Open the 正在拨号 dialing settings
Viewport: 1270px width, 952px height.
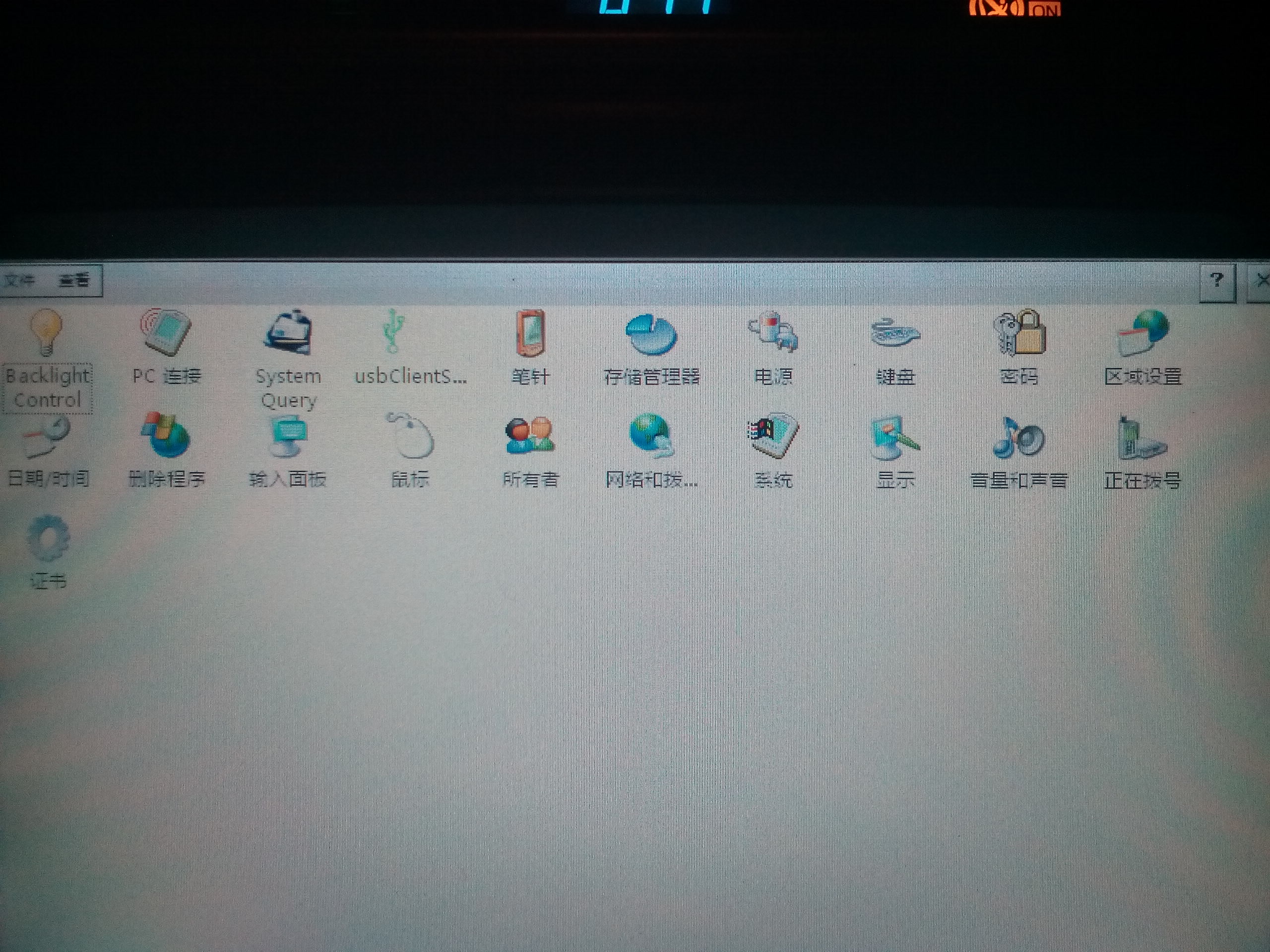(x=1143, y=452)
